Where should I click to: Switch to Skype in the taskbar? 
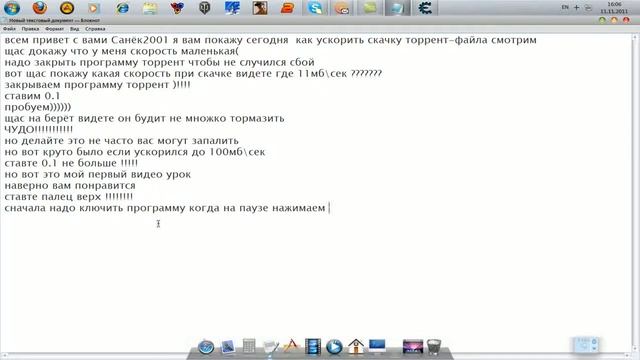point(315,8)
